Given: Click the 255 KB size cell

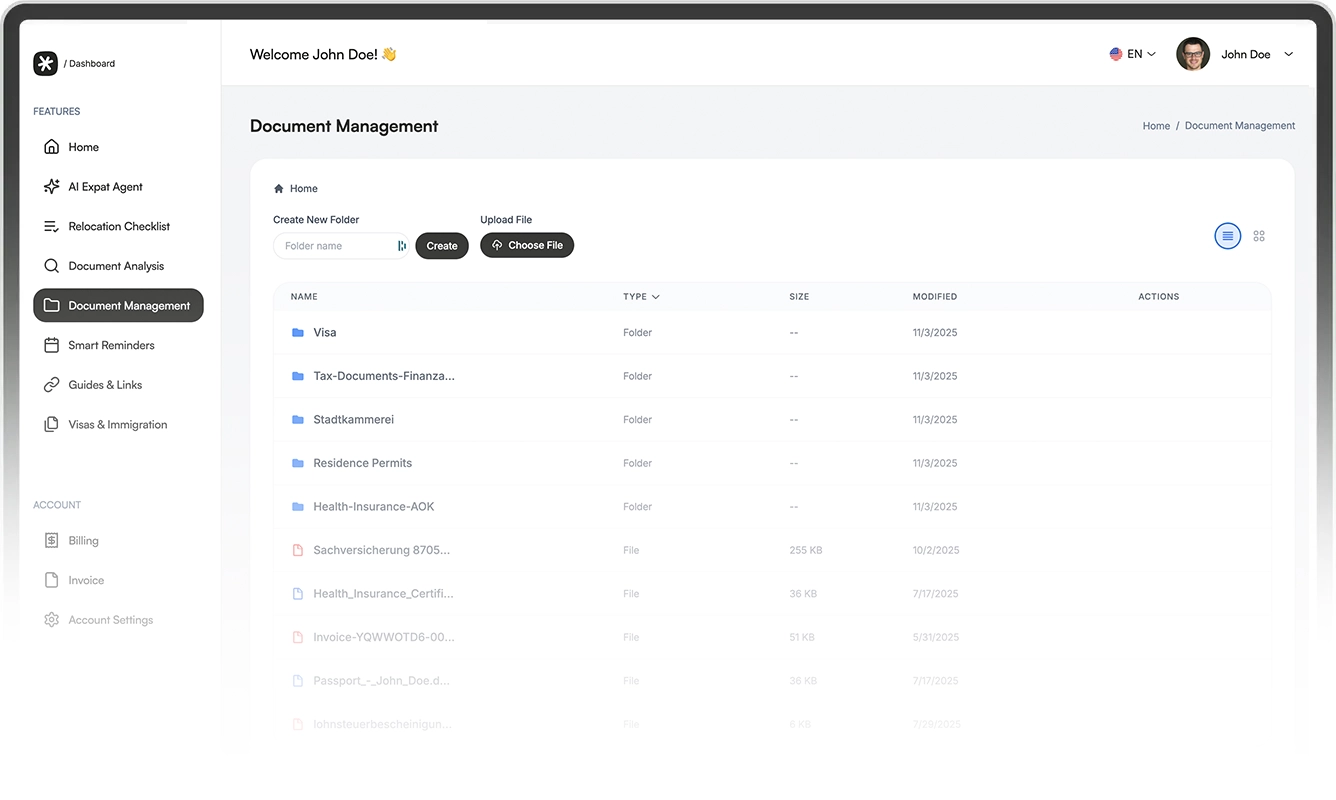Looking at the screenshot, I should point(806,550).
